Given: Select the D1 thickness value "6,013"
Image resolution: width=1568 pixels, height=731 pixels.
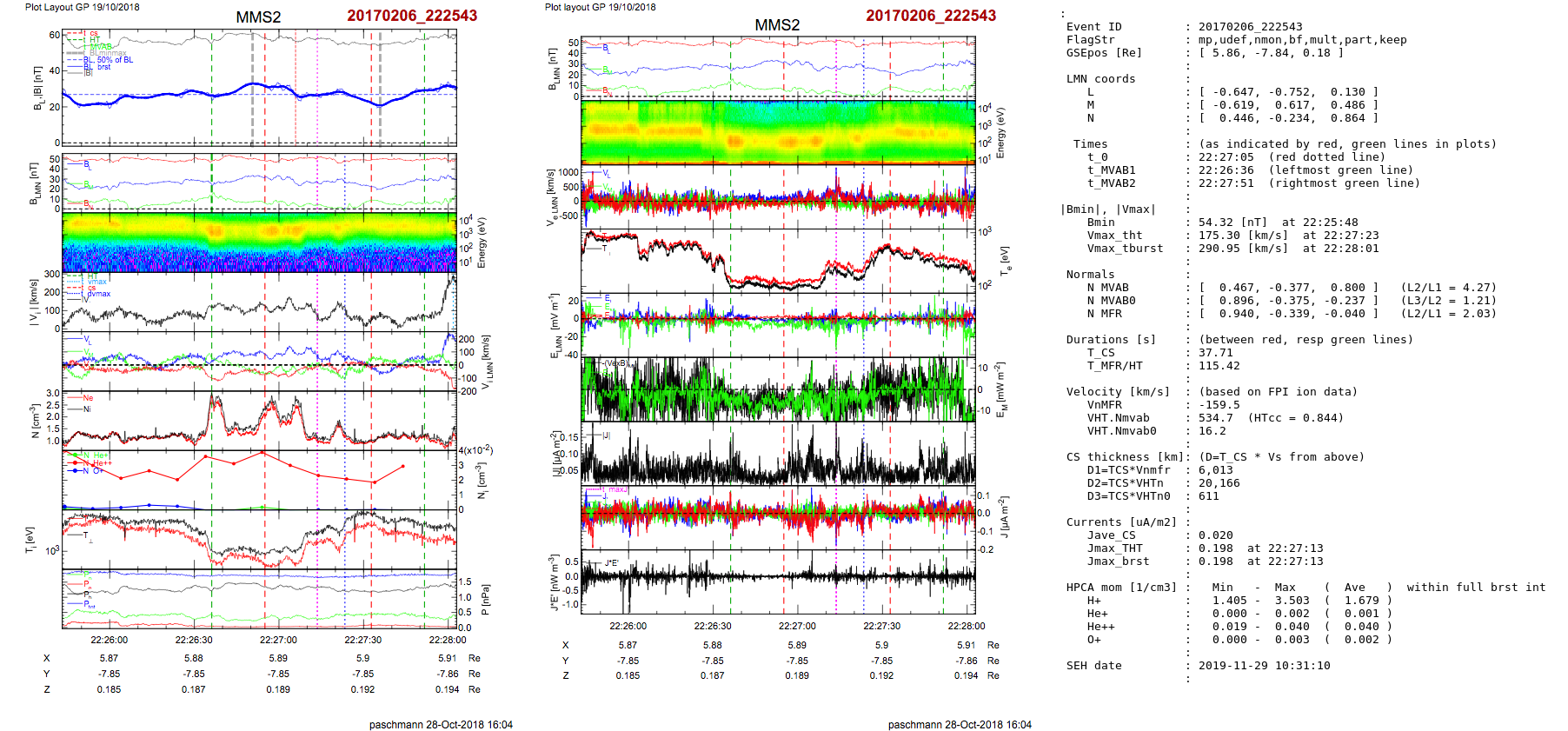Looking at the screenshot, I should click(x=1215, y=470).
